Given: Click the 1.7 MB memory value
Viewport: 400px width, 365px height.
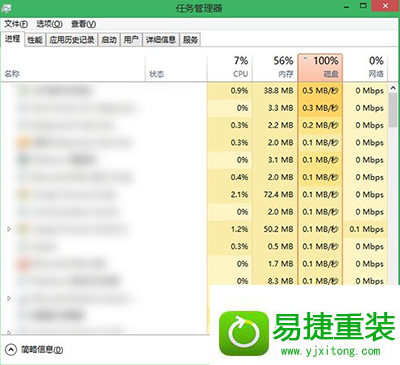Looking at the screenshot, I should pyautogui.click(x=281, y=264).
